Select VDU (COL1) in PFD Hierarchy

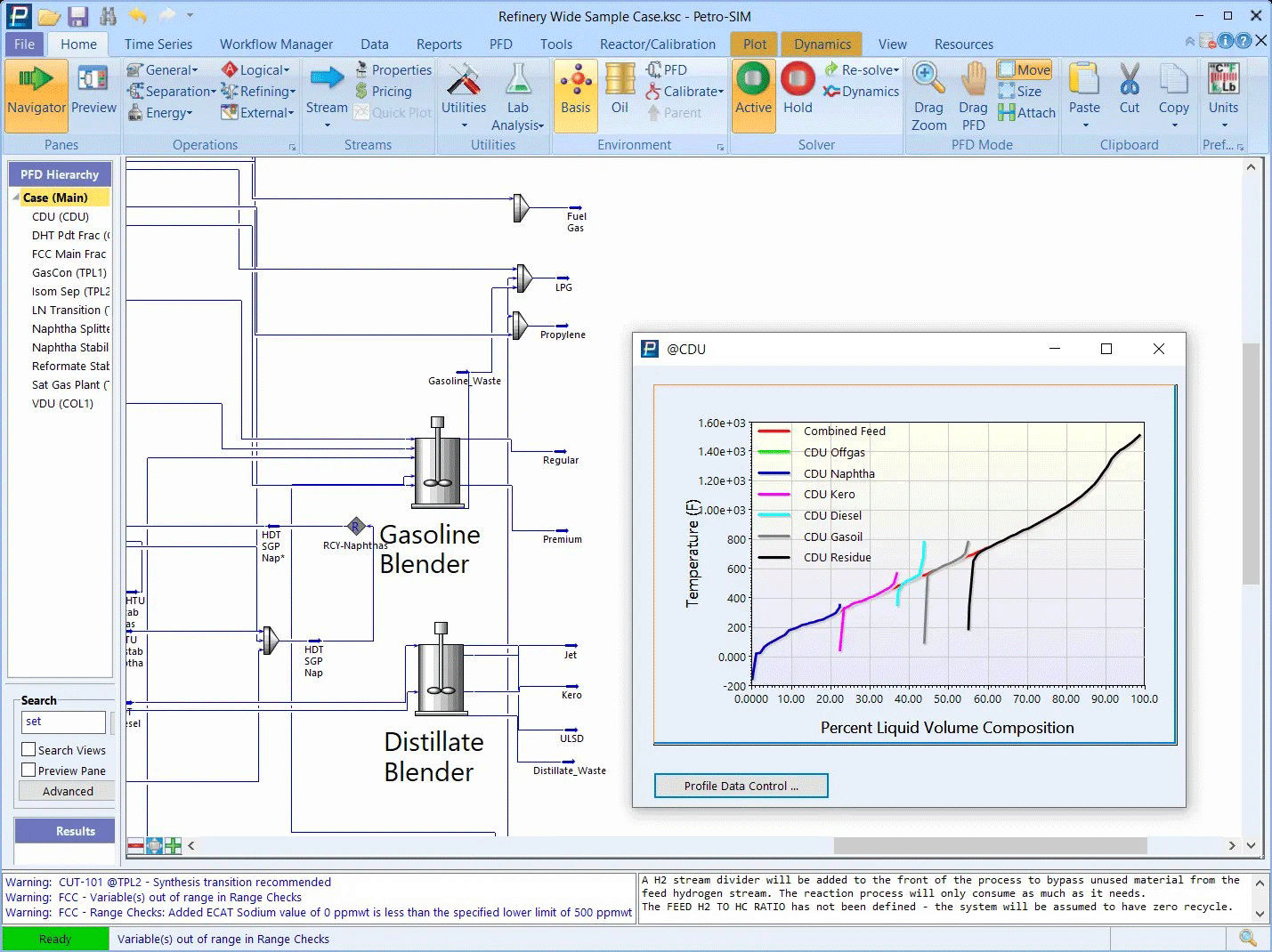62,403
